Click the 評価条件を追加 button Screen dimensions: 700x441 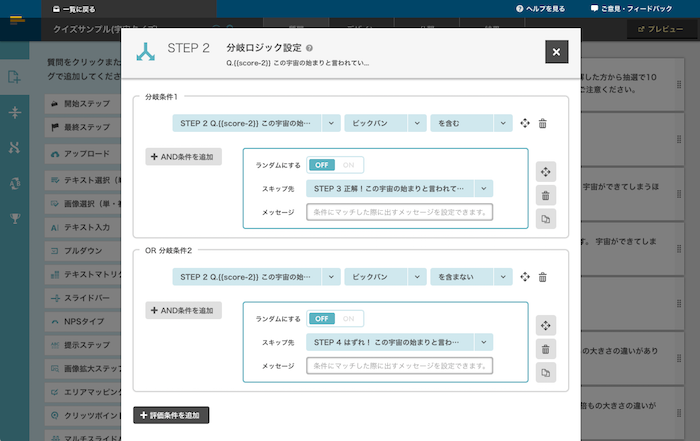click(x=171, y=414)
